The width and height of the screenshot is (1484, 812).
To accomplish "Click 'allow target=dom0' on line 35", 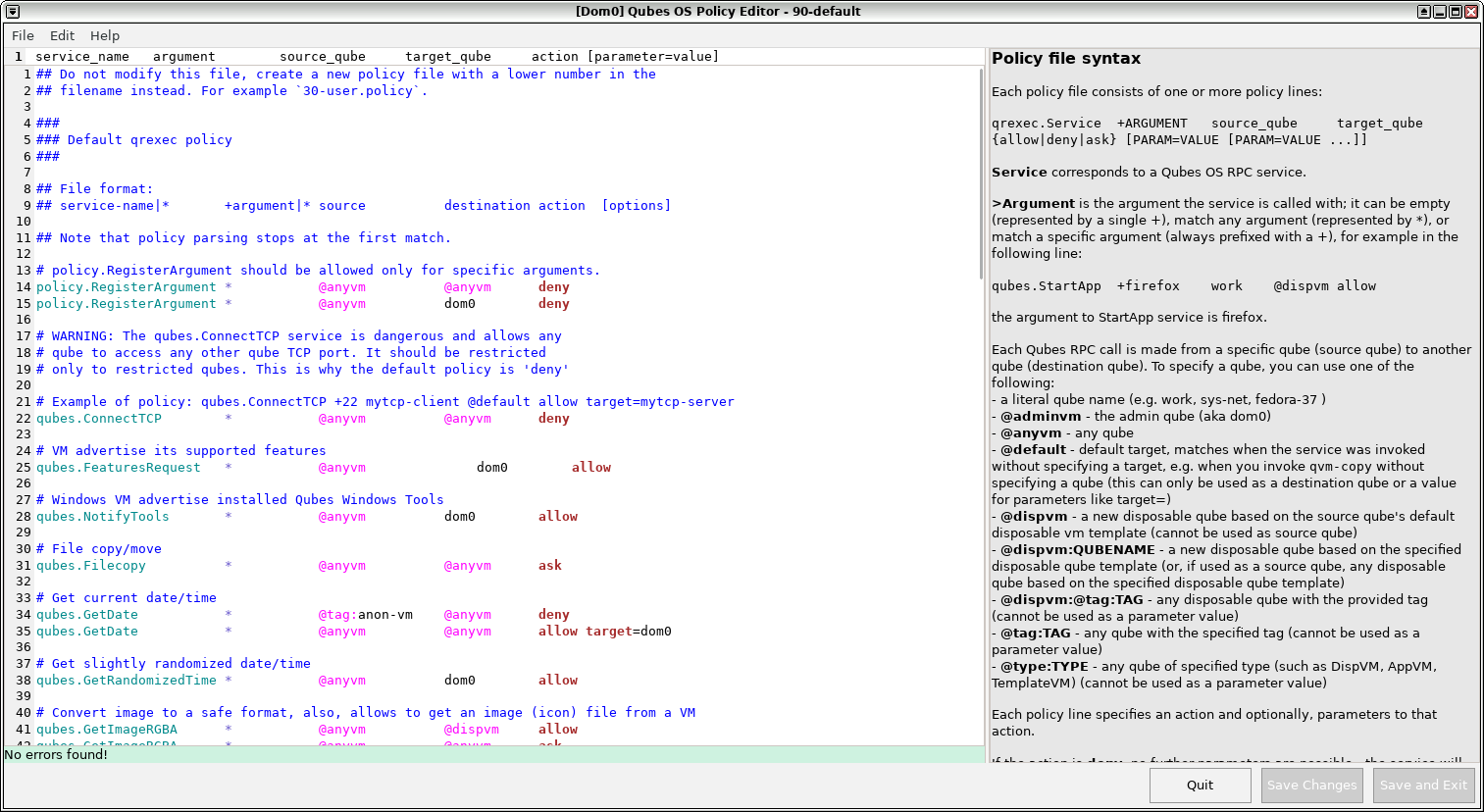I will [605, 631].
